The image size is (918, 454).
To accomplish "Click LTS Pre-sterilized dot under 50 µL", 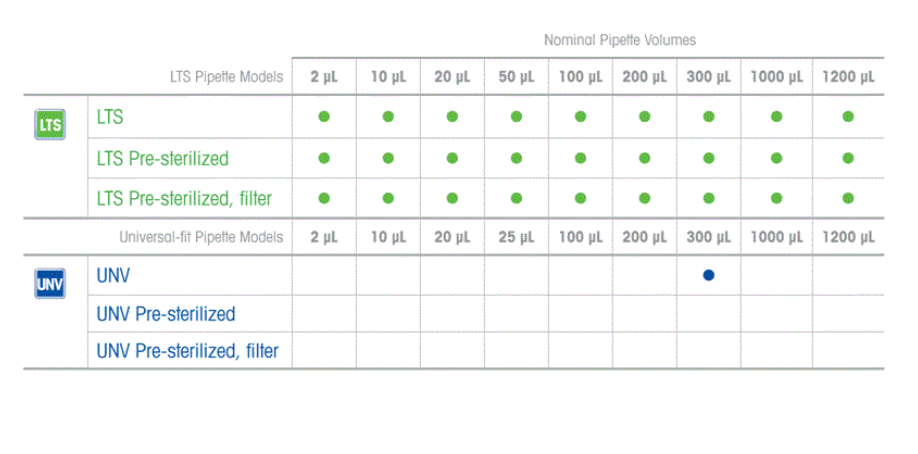I will coord(516,158).
